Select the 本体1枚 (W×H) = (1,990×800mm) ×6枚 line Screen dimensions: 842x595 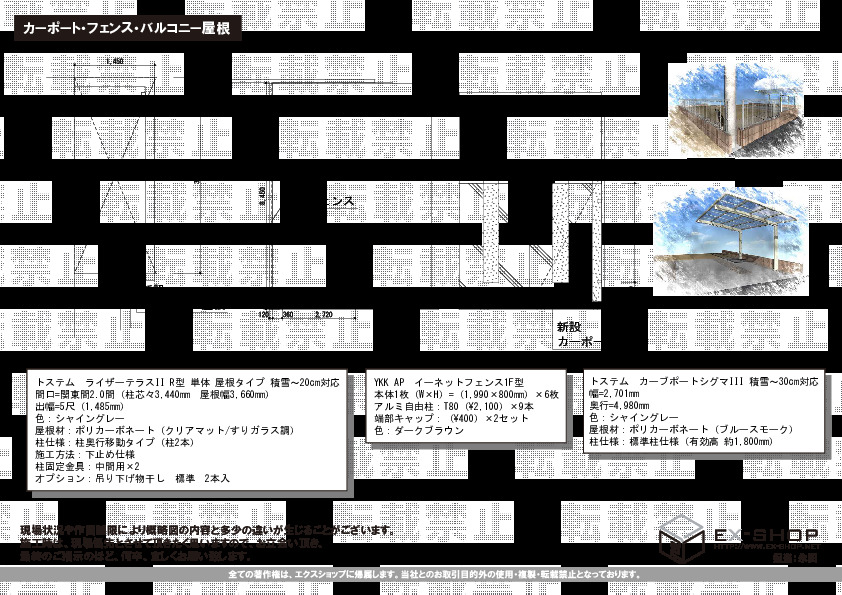tap(466, 395)
